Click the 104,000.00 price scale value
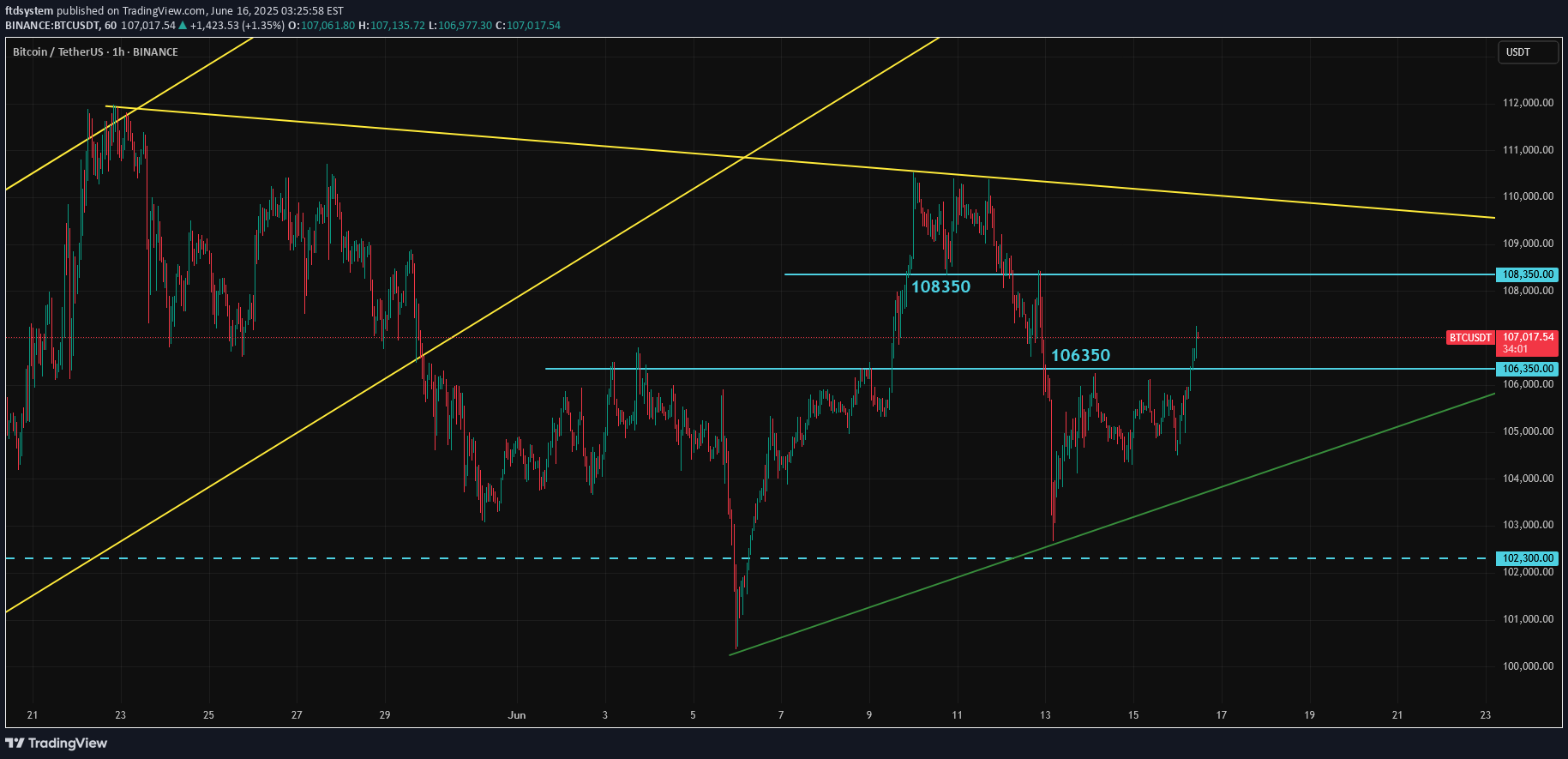Viewport: 1568px width, 759px height. [1528, 479]
